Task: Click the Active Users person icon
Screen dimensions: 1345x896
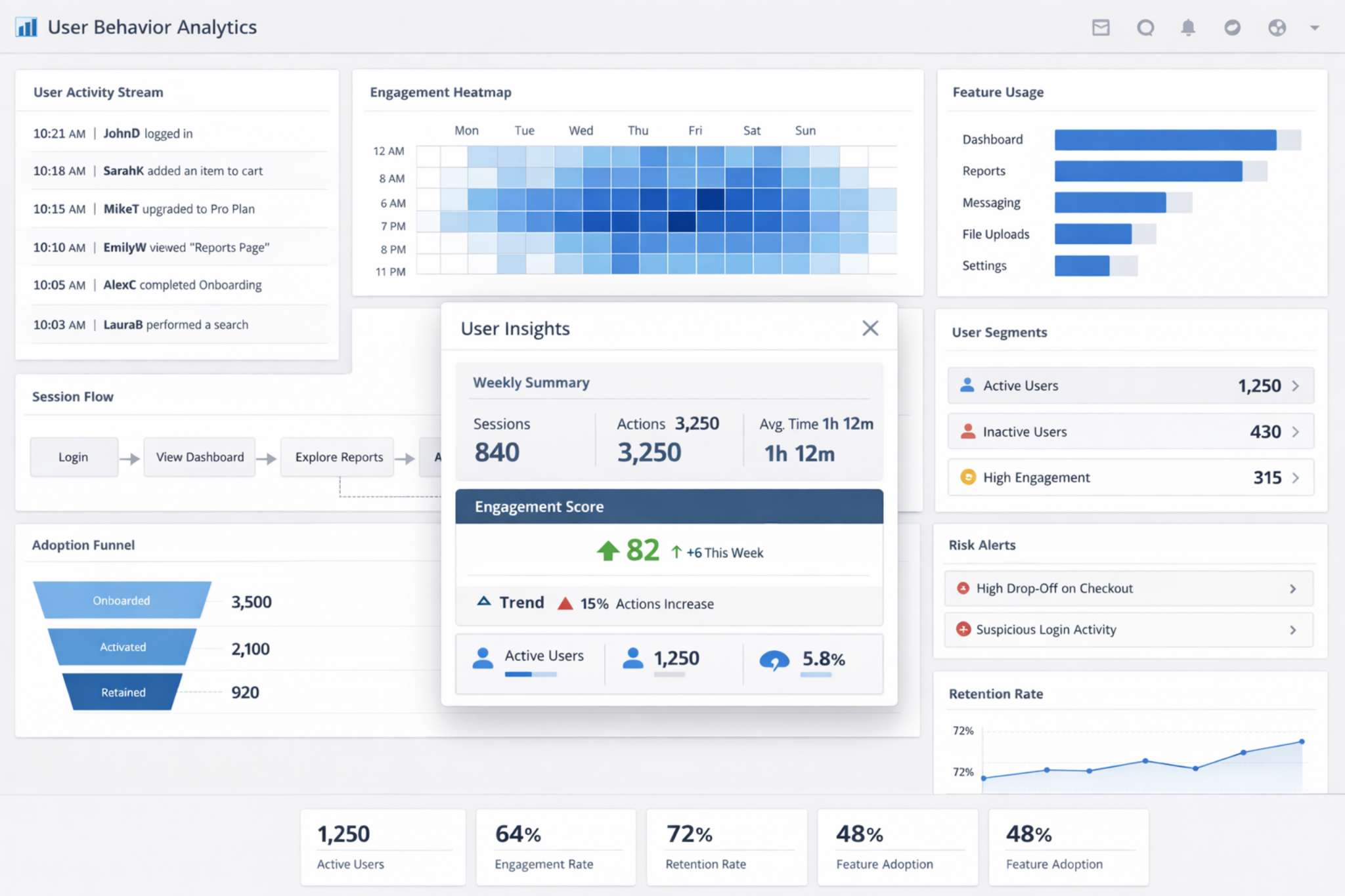Action: coord(967,385)
